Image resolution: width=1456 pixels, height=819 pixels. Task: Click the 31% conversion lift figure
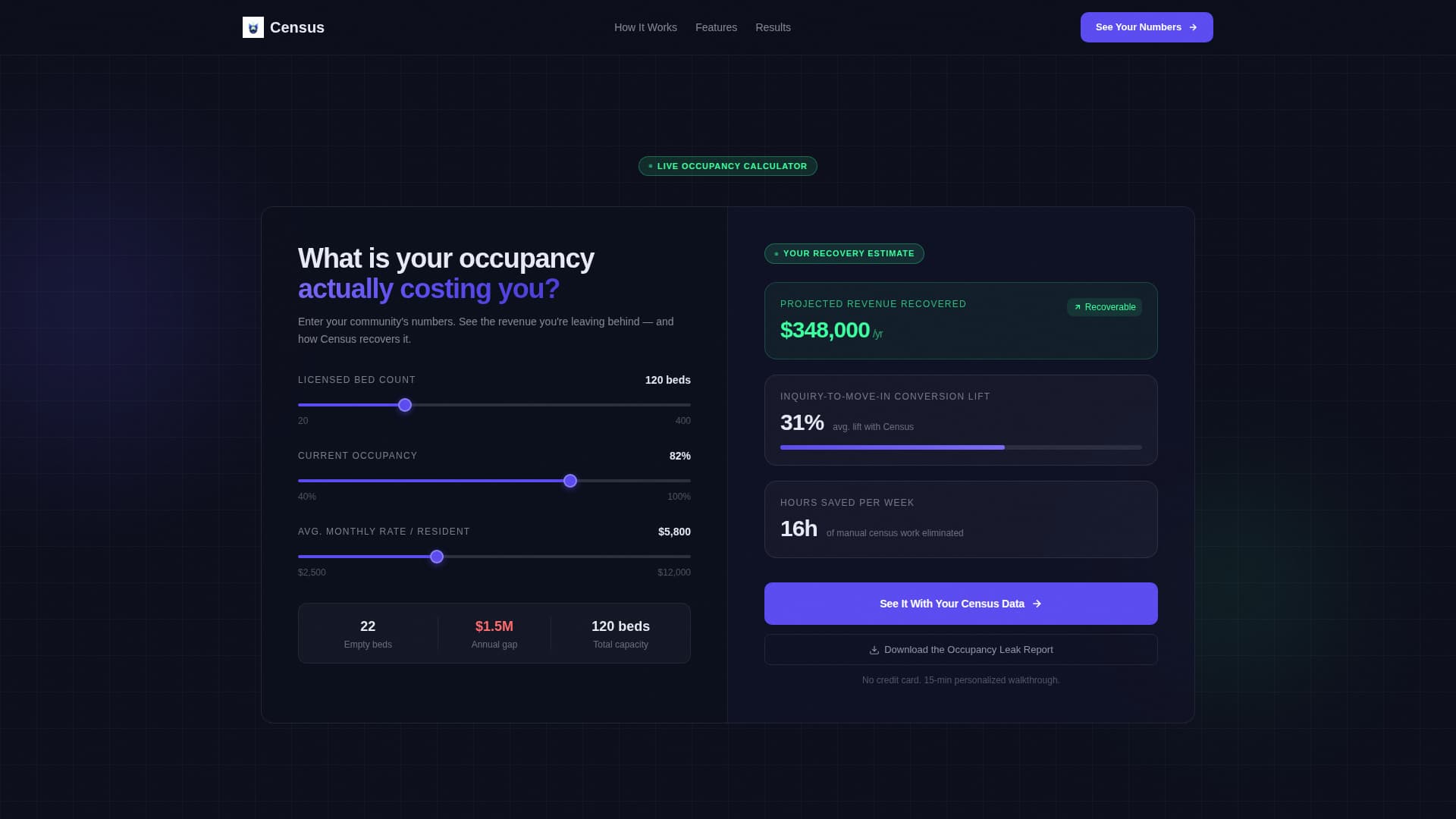(x=802, y=422)
